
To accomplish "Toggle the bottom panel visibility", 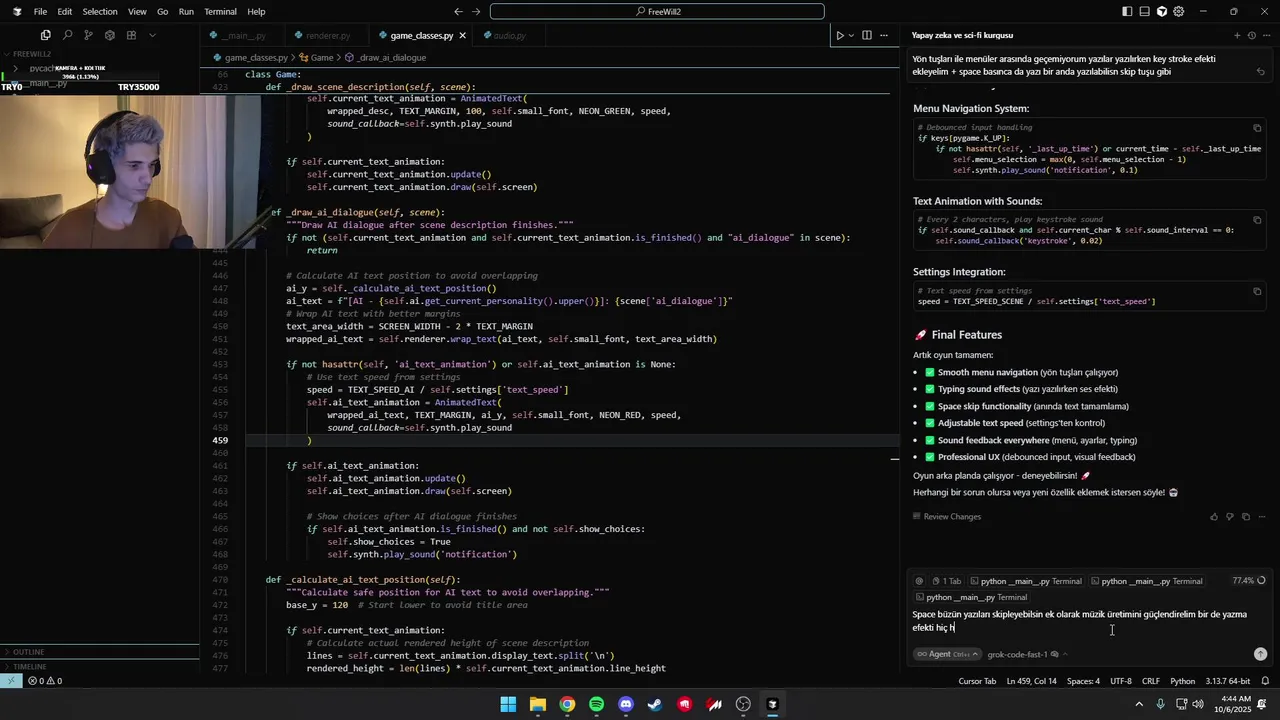I will (1144, 12).
